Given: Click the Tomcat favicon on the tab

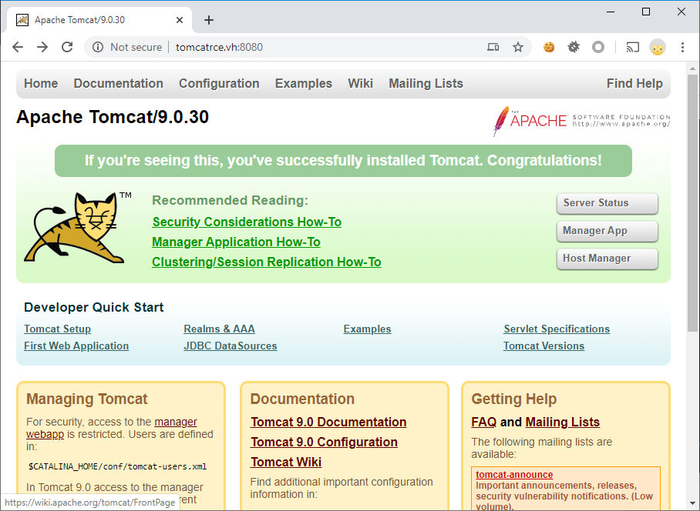Looking at the screenshot, I should (x=22, y=20).
